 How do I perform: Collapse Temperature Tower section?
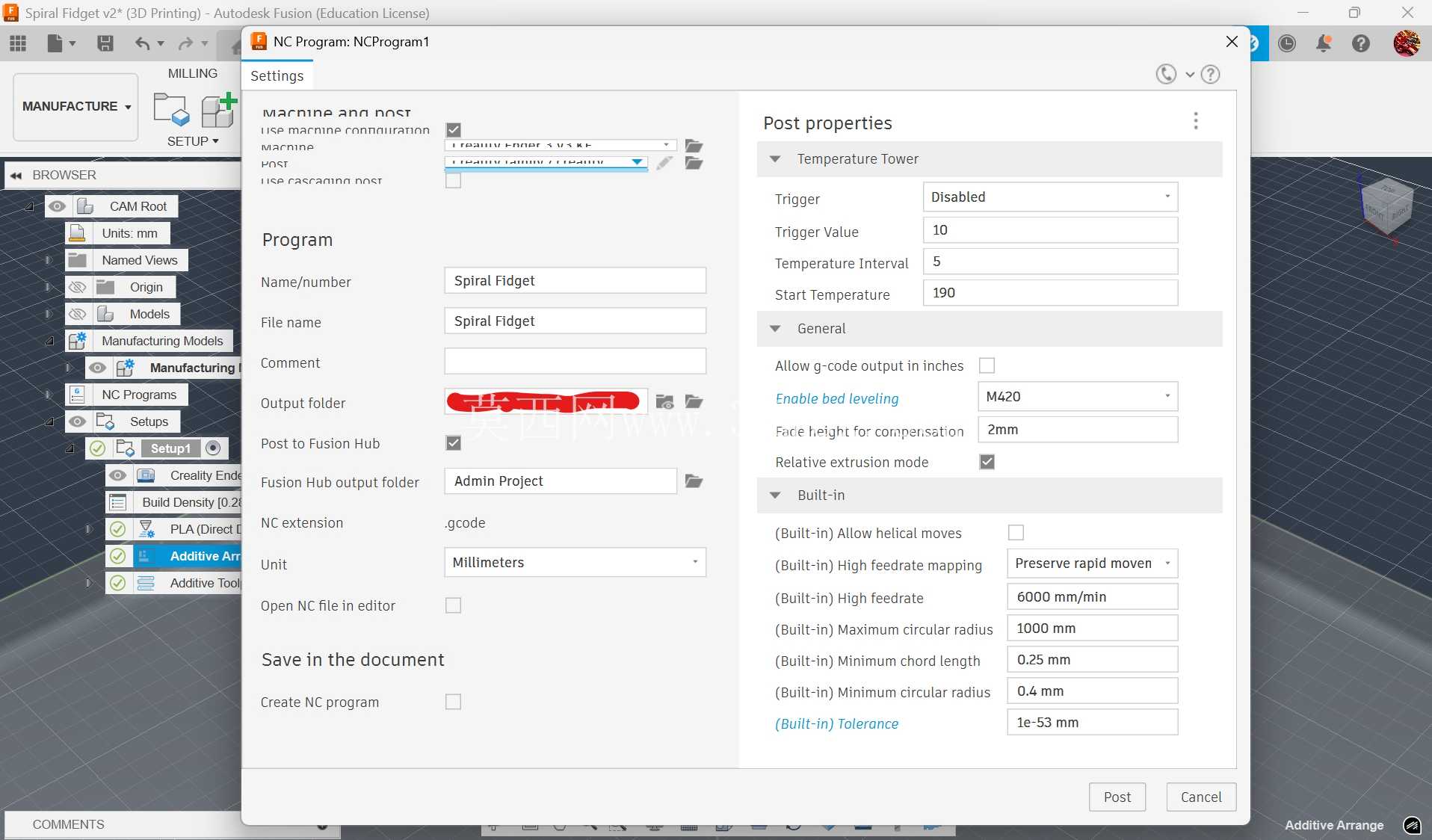point(775,159)
